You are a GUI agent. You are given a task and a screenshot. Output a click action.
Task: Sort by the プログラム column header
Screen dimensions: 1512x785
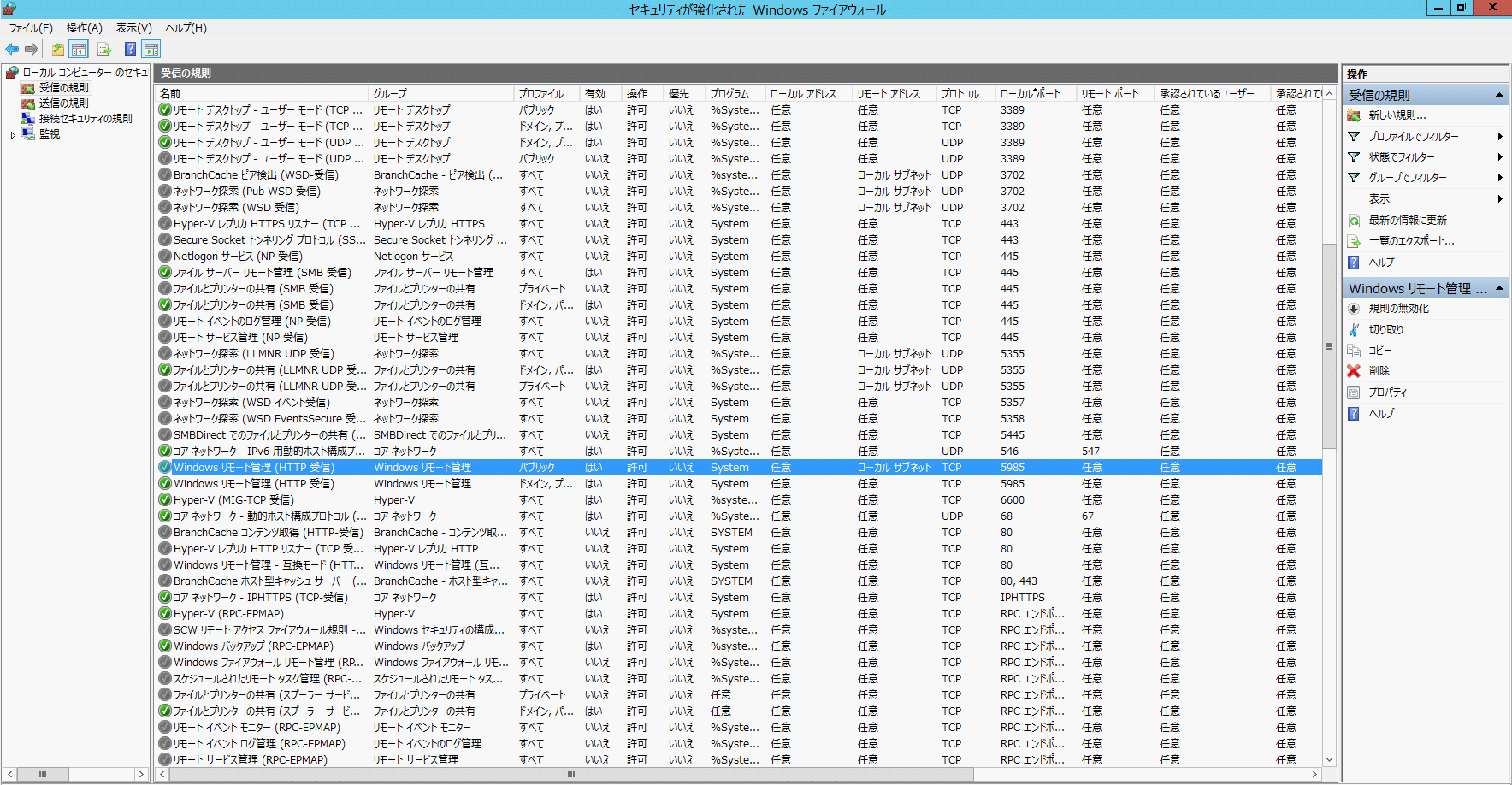[x=735, y=93]
